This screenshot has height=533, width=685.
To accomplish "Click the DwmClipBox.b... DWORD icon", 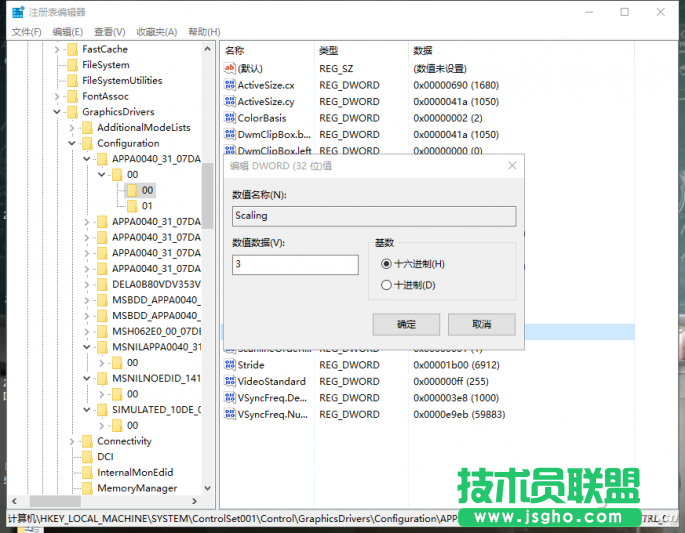I will 229,134.
